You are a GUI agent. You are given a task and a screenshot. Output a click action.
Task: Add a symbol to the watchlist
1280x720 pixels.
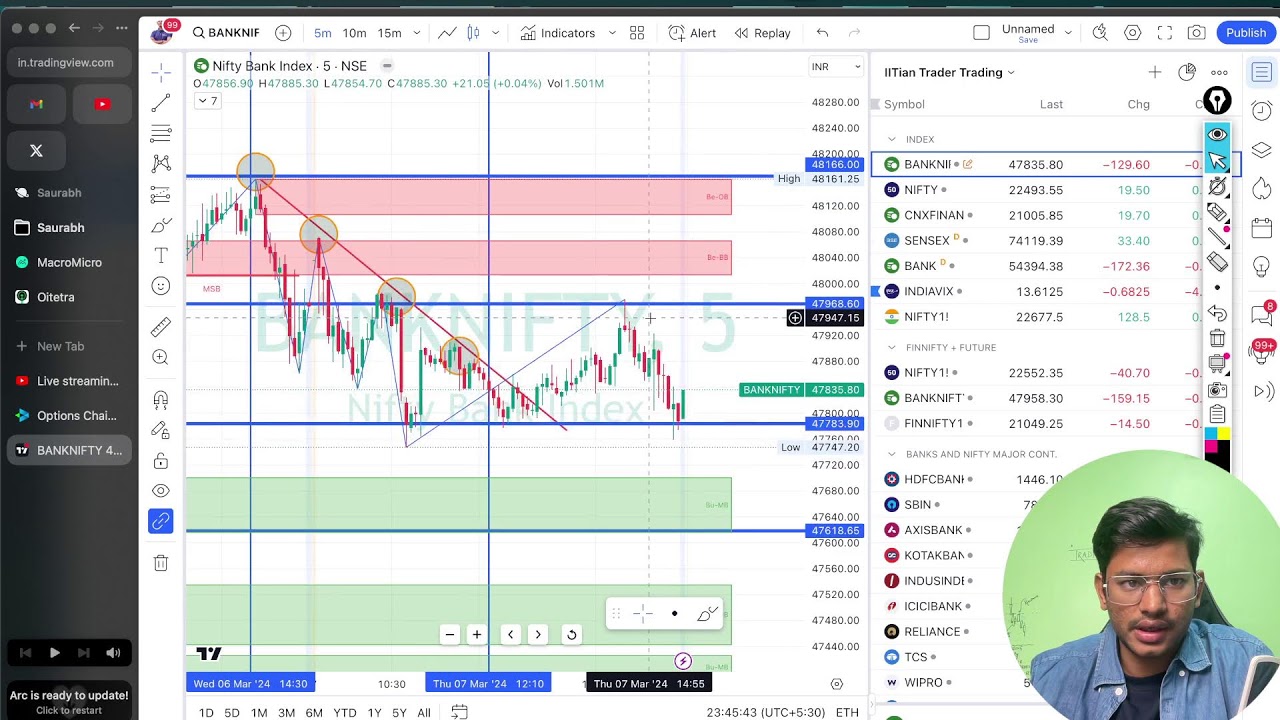pos(1155,72)
